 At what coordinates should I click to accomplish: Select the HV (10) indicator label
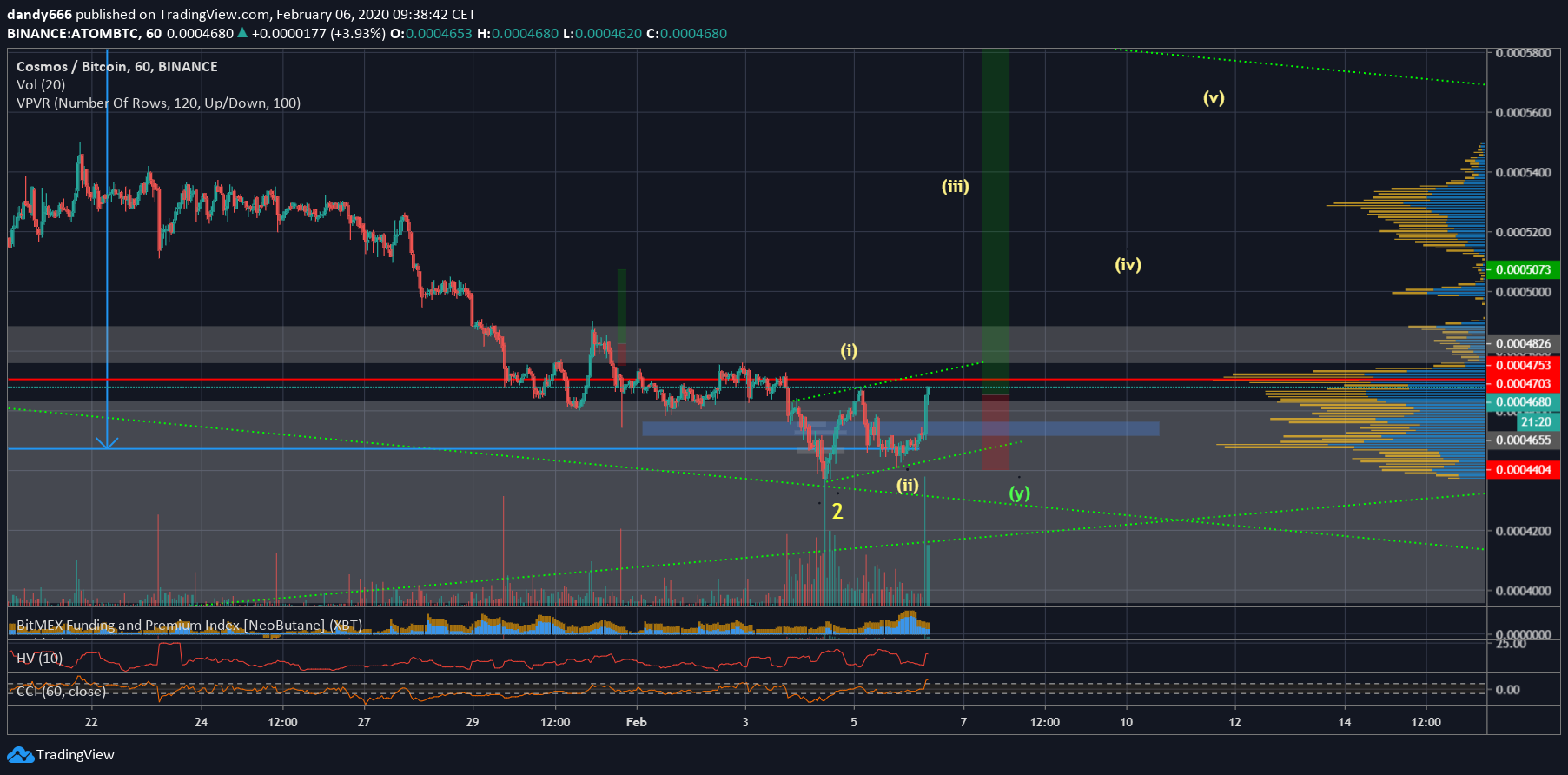pos(39,658)
